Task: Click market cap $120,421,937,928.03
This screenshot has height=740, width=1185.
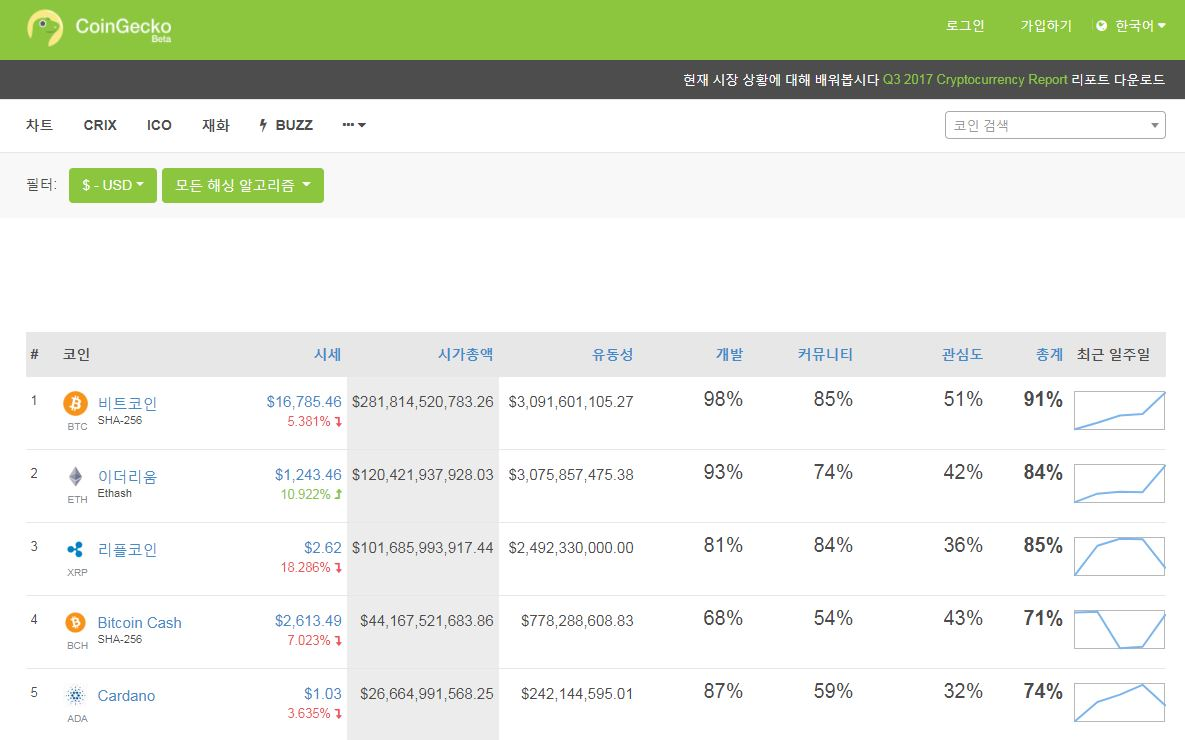Action: coord(422,475)
